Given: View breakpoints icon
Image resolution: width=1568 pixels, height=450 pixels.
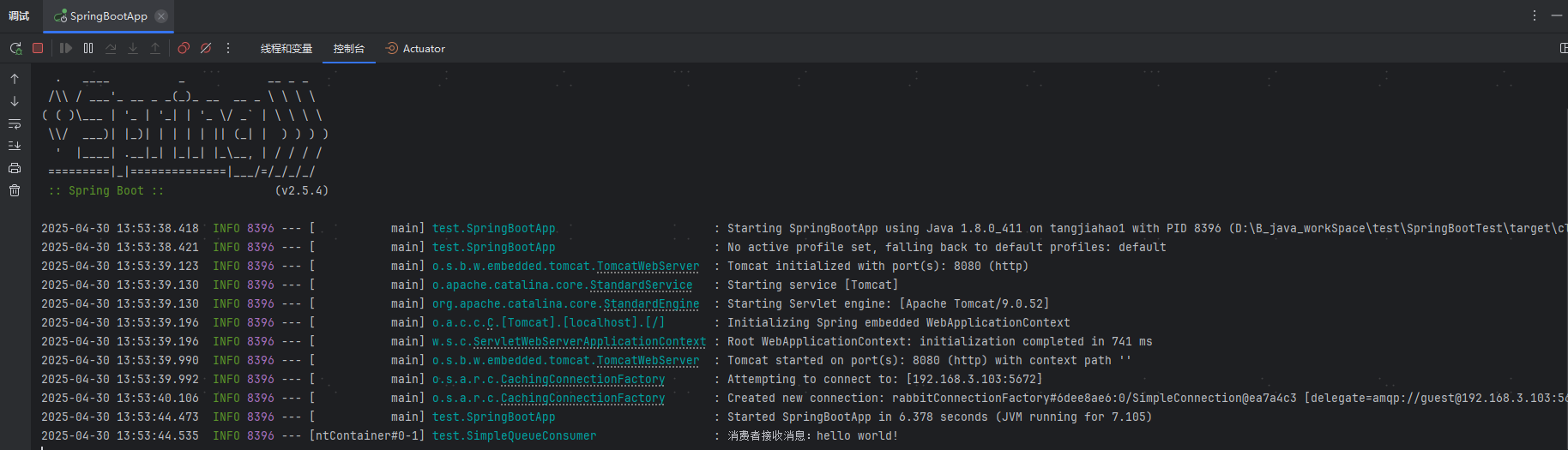Looking at the screenshot, I should pos(184,48).
